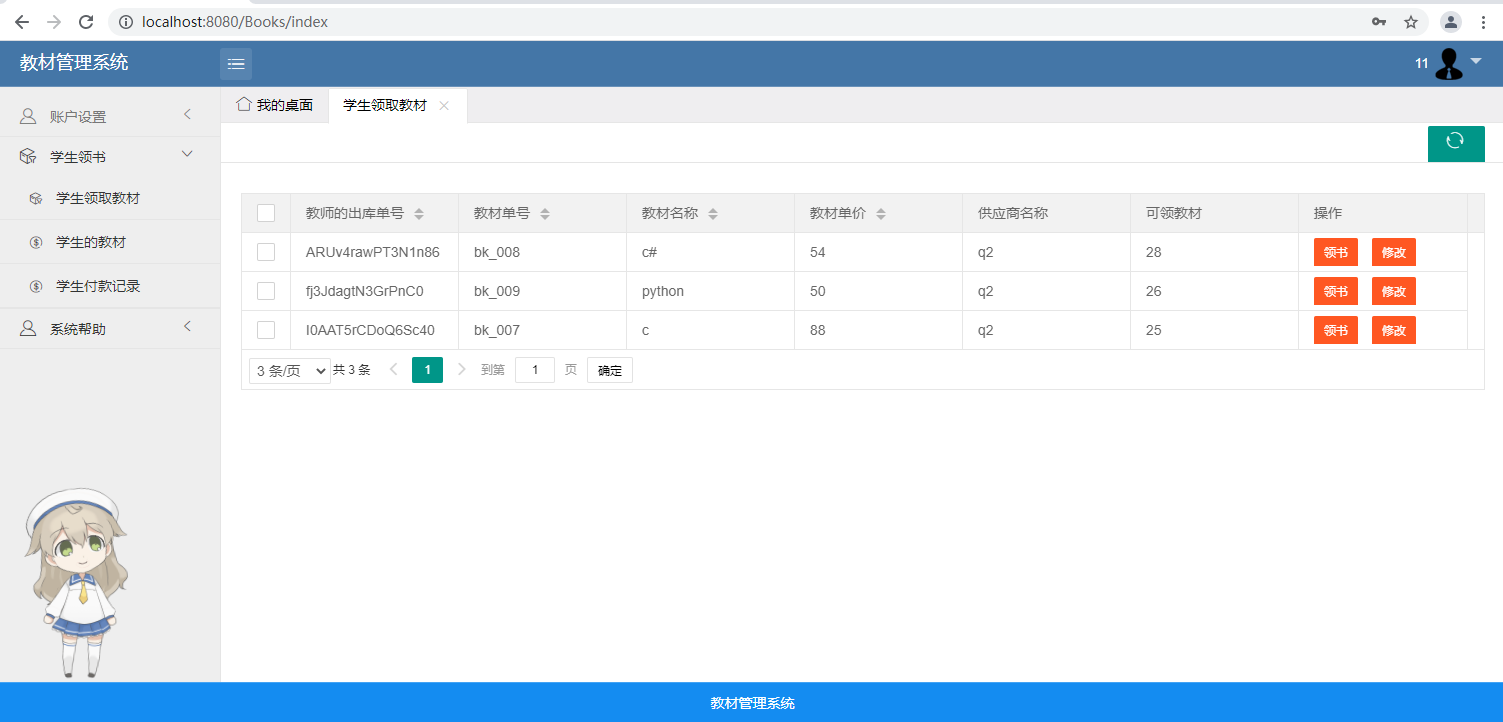Click the browser bookmark star icon
The image size is (1503, 722).
click(1411, 22)
